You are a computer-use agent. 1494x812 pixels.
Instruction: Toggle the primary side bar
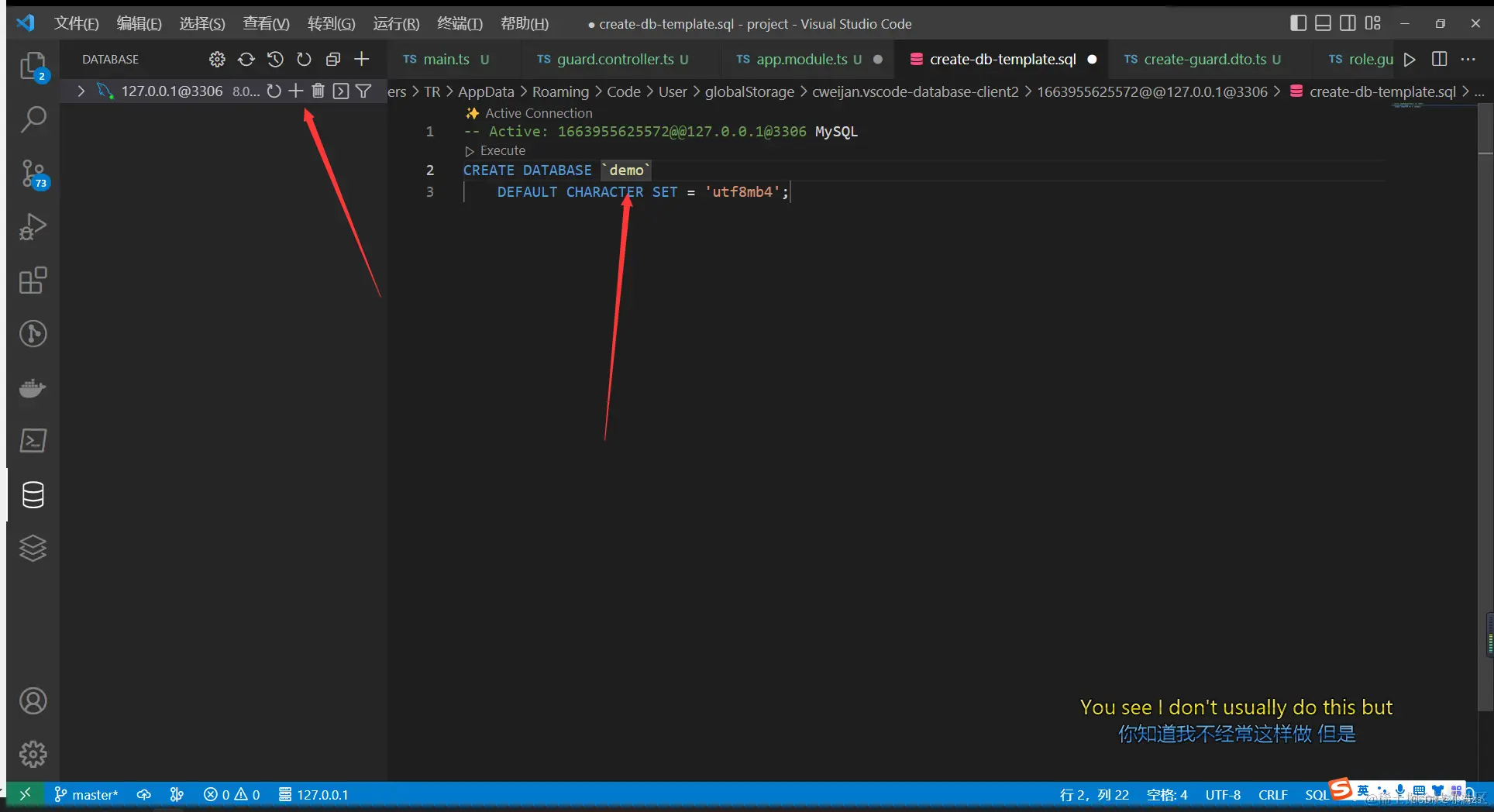coord(1298,23)
